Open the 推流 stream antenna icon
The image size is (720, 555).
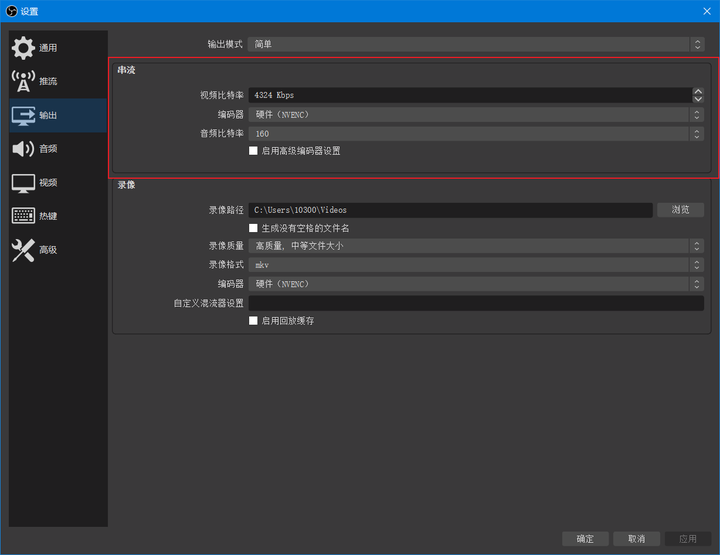(x=23, y=81)
